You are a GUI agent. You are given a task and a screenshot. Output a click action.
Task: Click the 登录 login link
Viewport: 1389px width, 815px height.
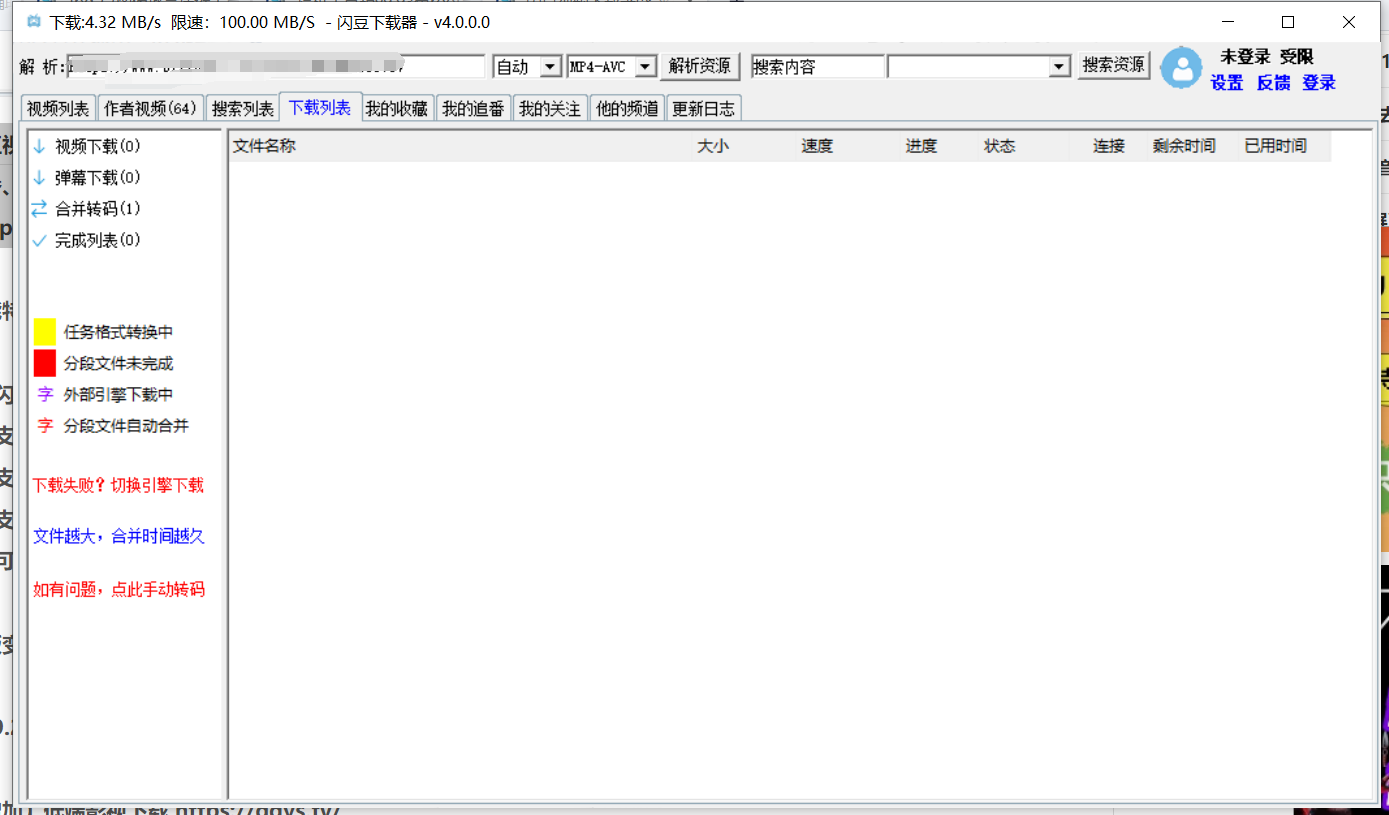tap(1318, 83)
